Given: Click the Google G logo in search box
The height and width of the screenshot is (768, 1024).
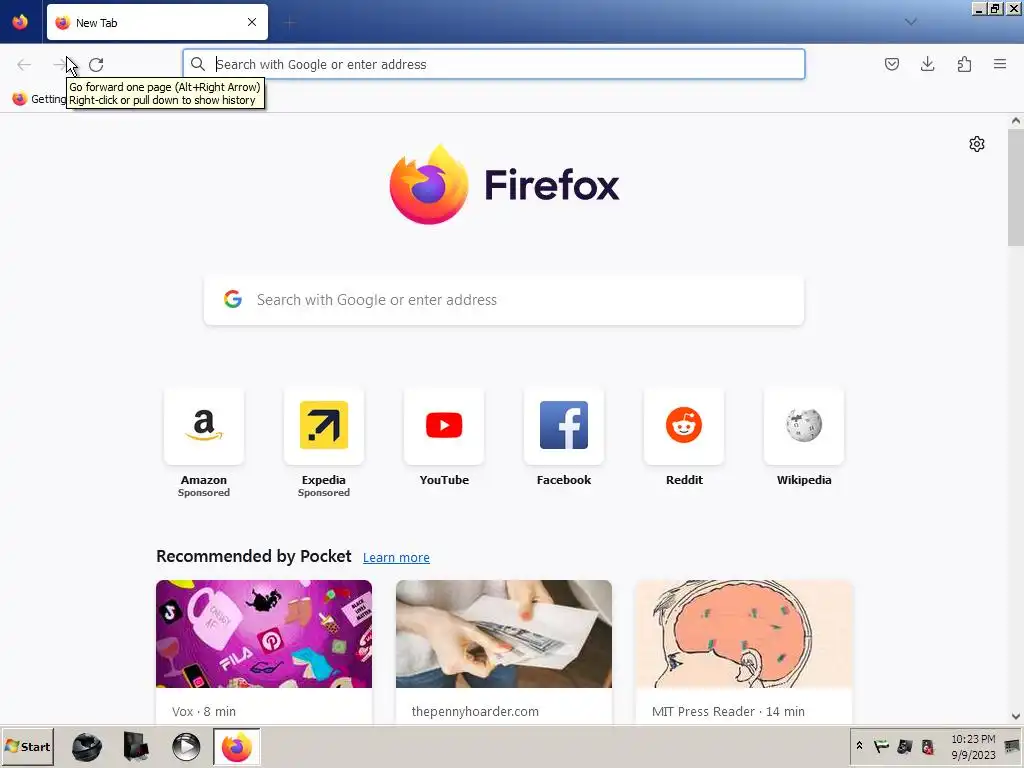Looking at the screenshot, I should [x=232, y=299].
